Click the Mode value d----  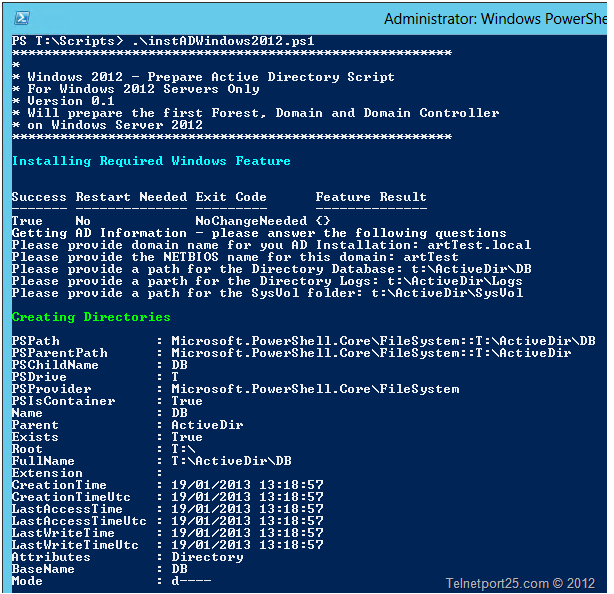click(191, 581)
